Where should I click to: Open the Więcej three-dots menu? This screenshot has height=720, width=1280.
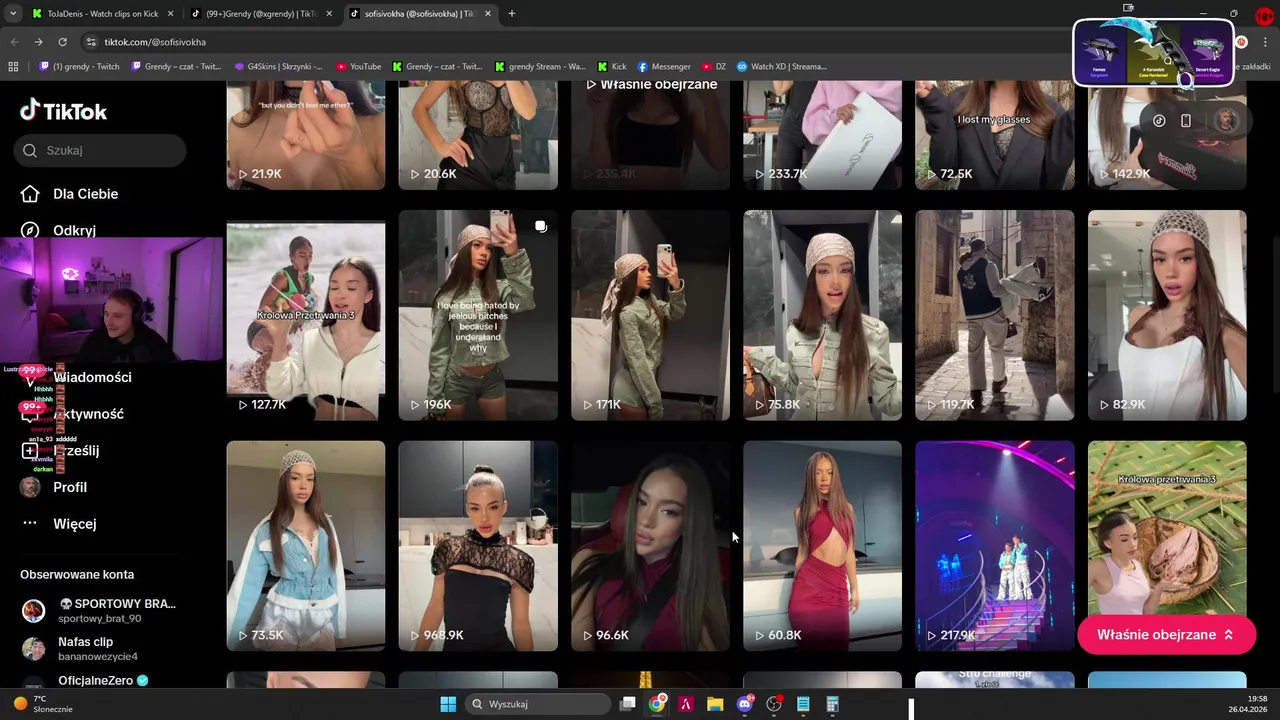click(x=60, y=523)
